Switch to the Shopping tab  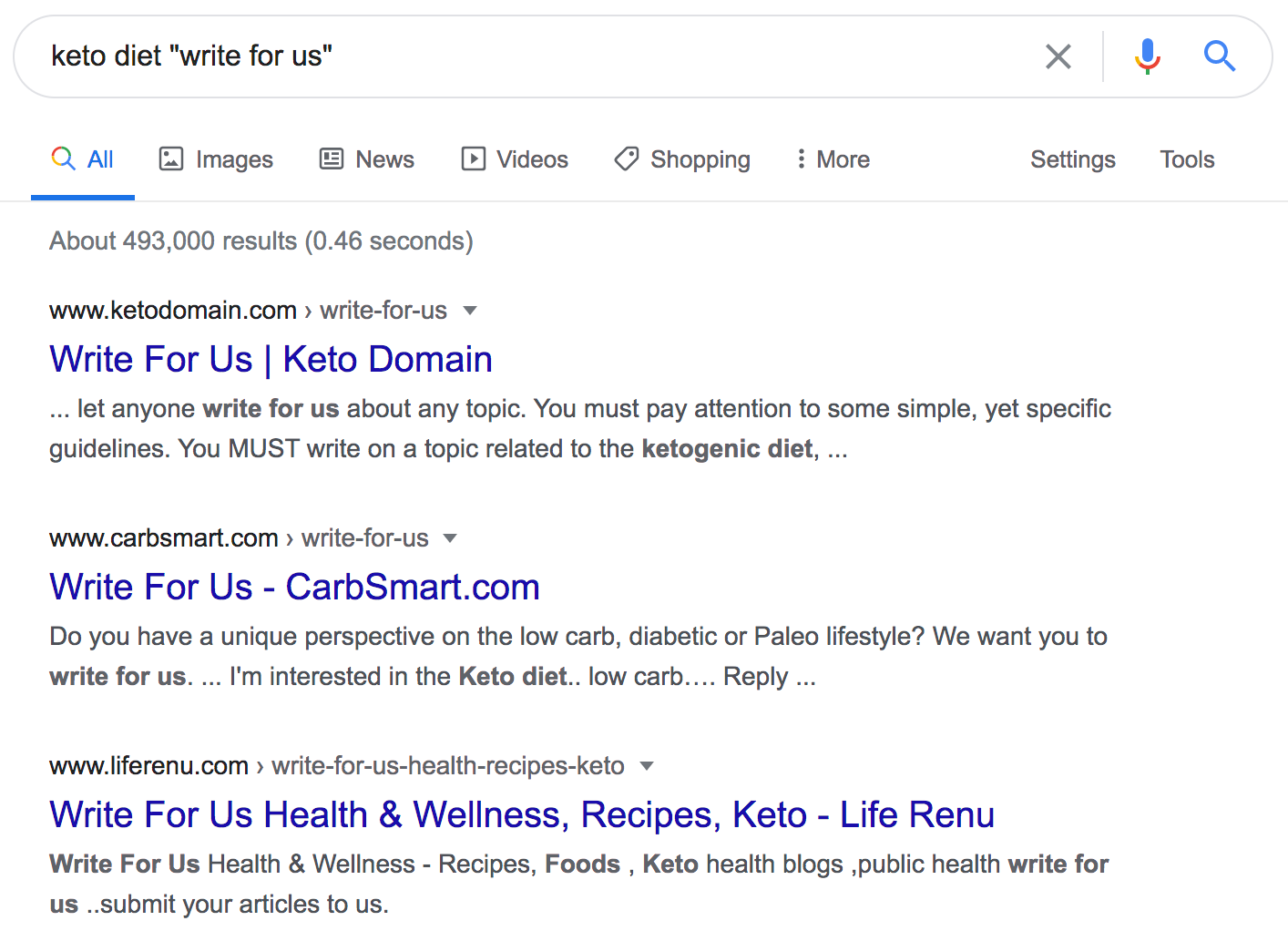[x=682, y=159]
